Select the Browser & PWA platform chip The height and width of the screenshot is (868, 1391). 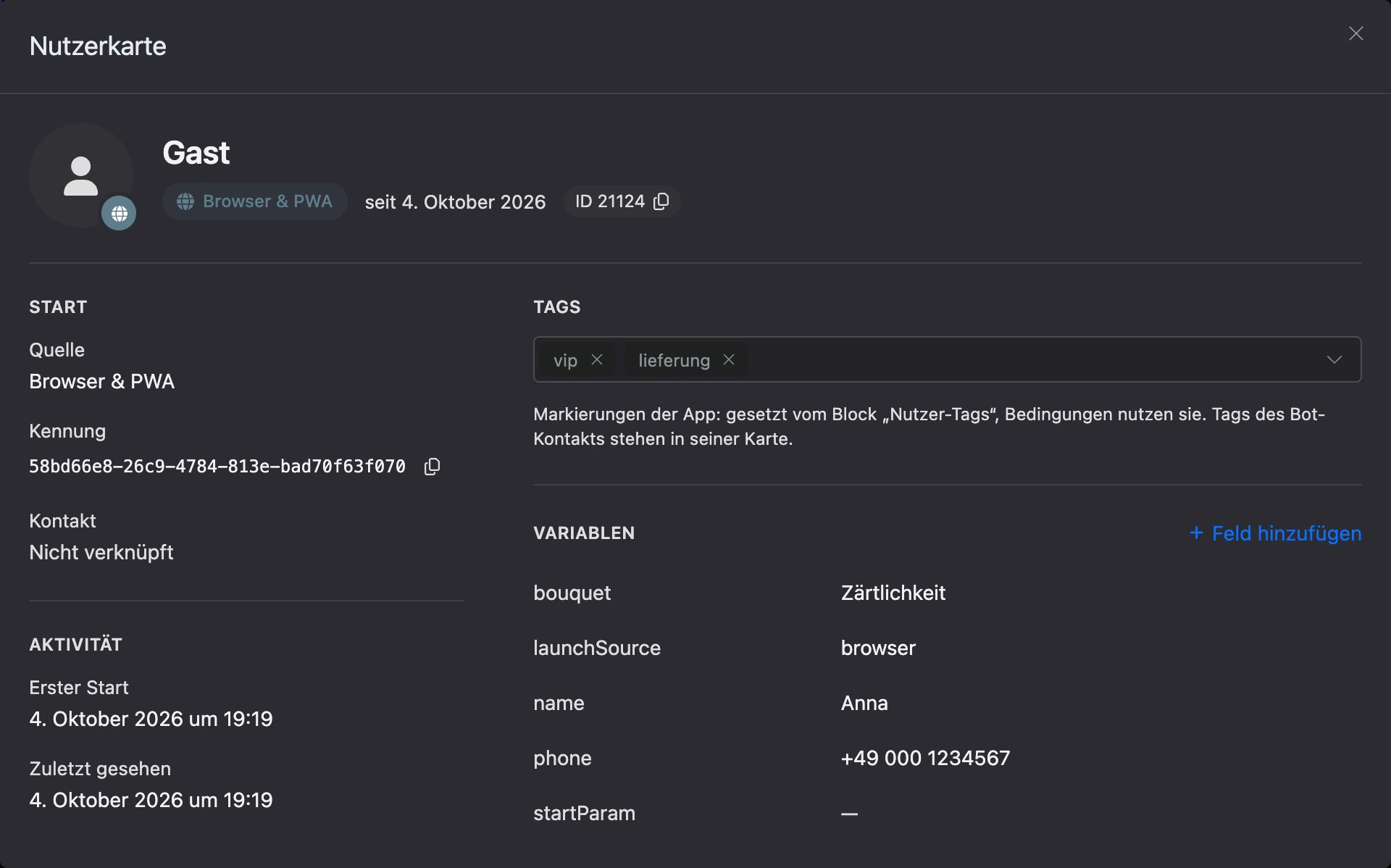coord(254,201)
